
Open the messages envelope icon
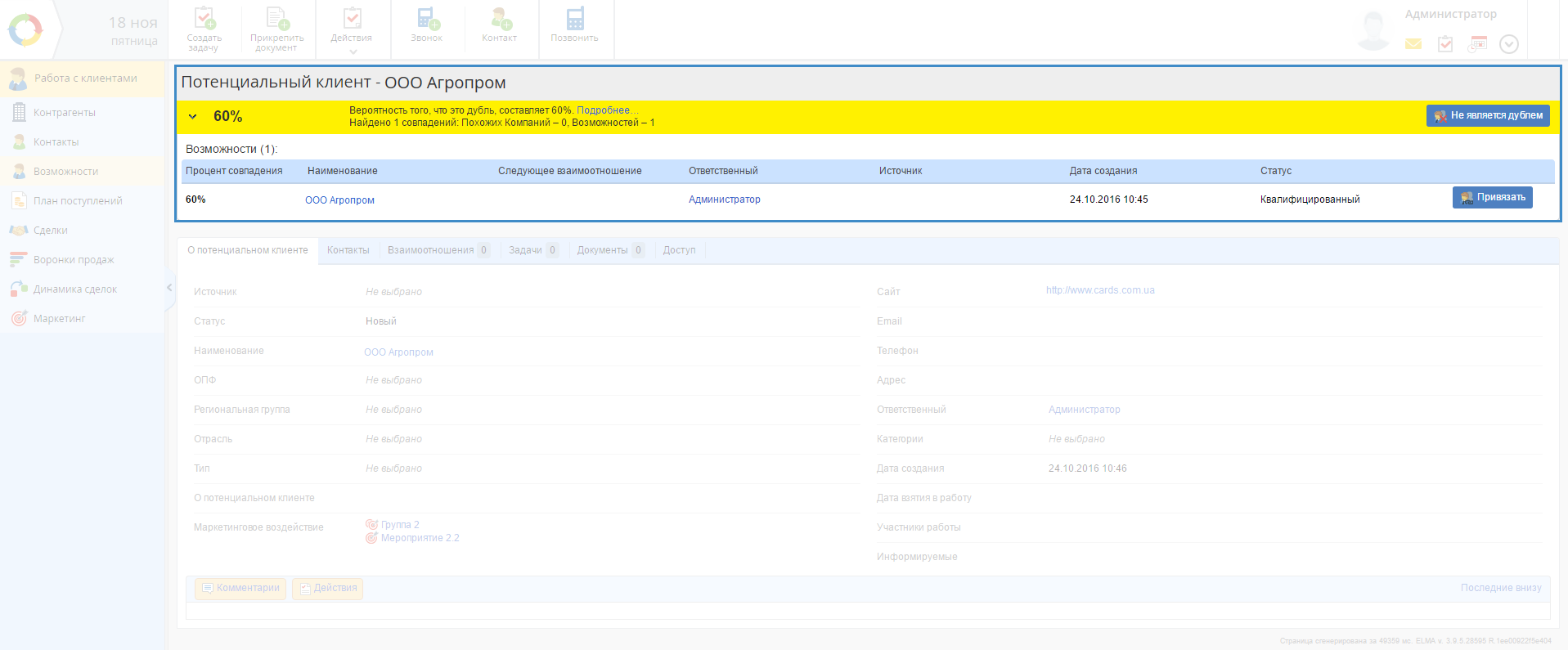click(x=1413, y=44)
